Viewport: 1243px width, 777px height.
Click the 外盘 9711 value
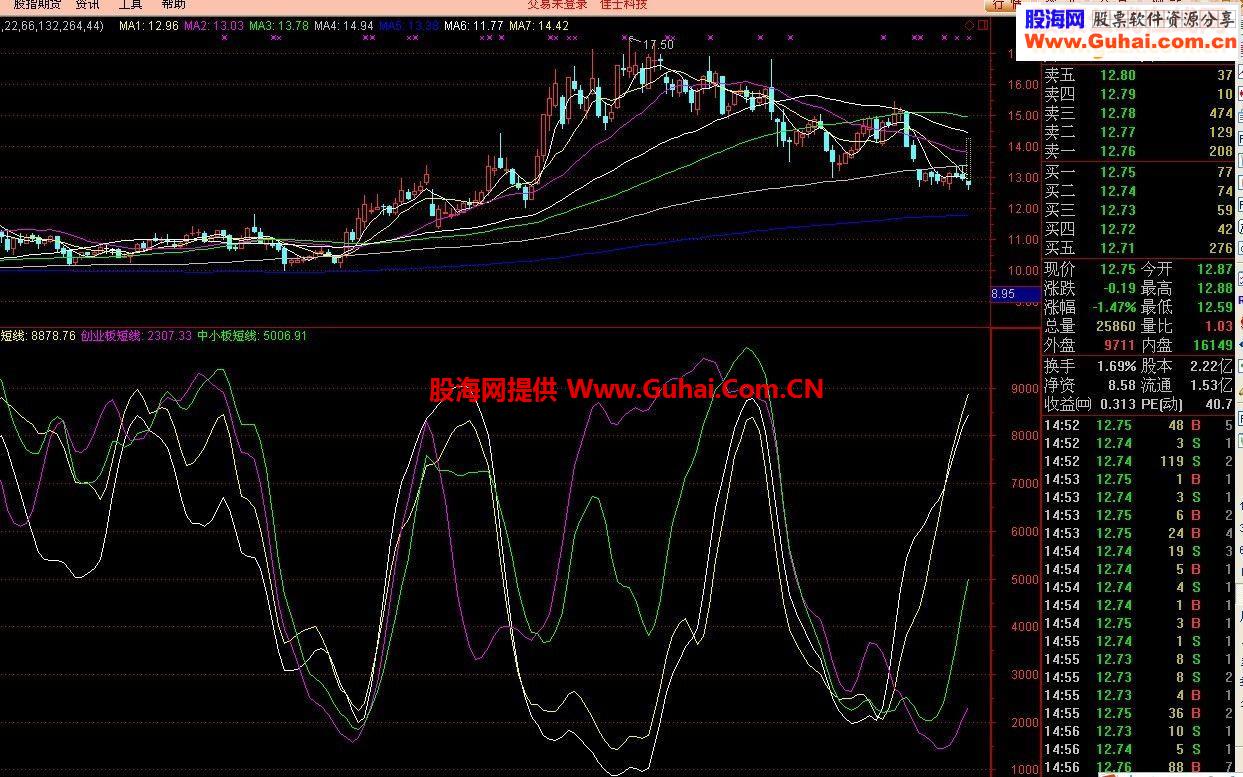[1119, 345]
